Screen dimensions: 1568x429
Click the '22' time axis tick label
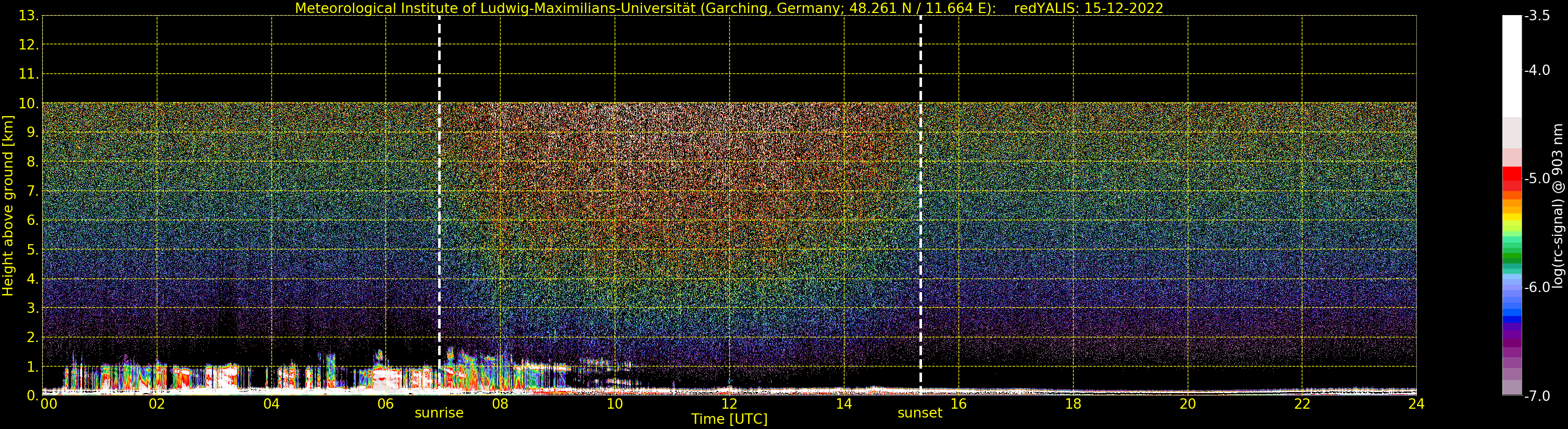click(x=1302, y=404)
